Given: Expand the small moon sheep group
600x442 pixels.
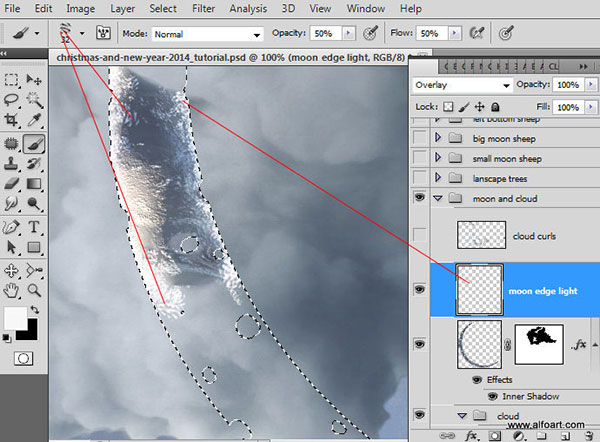Looking at the screenshot, I should 438,158.
